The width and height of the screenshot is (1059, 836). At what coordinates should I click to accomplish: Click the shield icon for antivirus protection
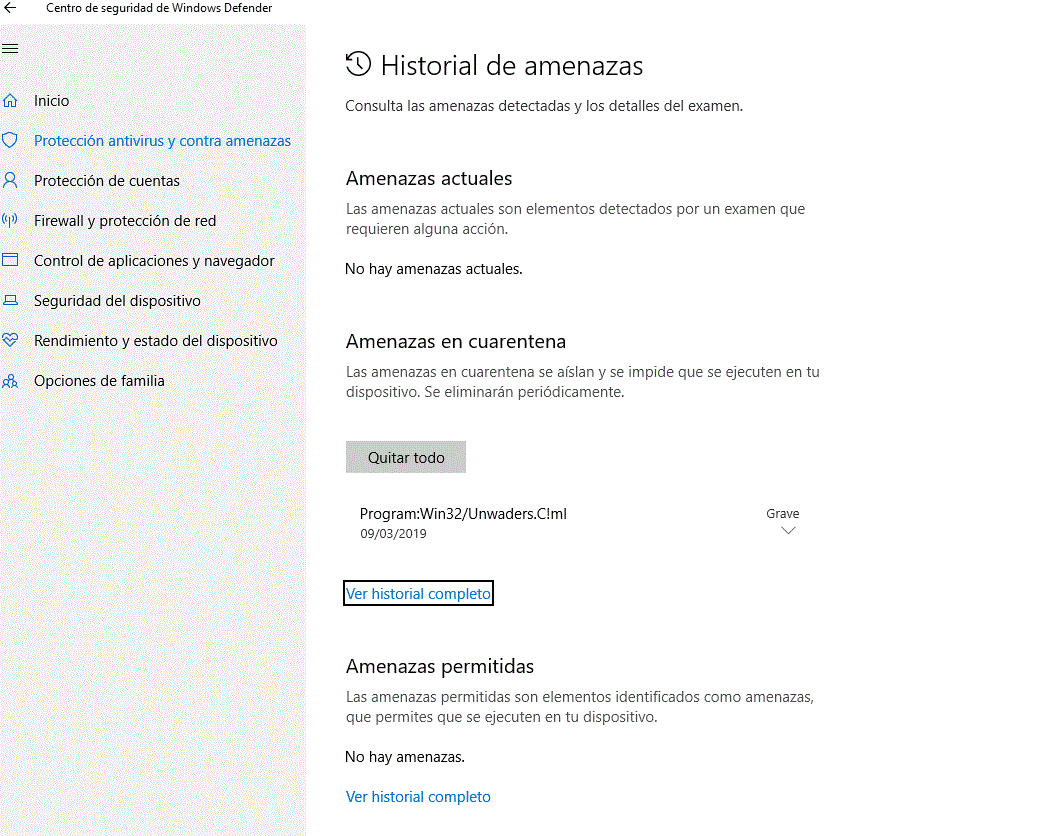tap(11, 141)
